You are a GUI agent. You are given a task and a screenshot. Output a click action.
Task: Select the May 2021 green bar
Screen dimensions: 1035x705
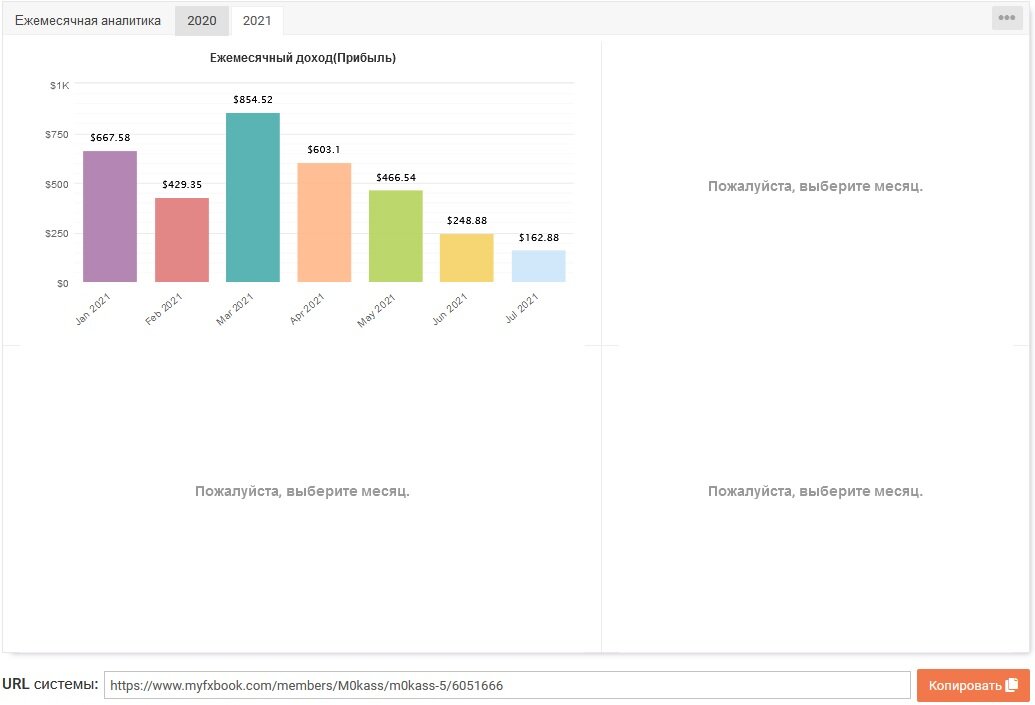(395, 236)
